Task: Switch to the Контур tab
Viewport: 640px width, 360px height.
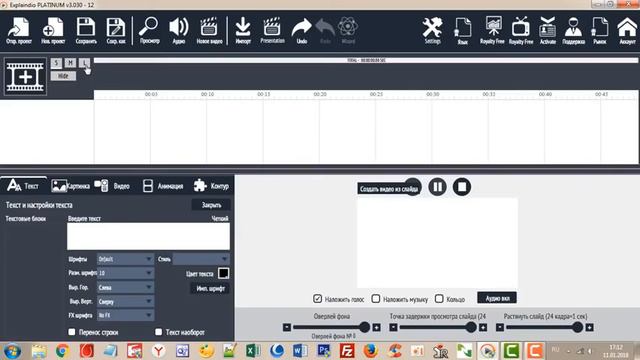Action: point(211,186)
